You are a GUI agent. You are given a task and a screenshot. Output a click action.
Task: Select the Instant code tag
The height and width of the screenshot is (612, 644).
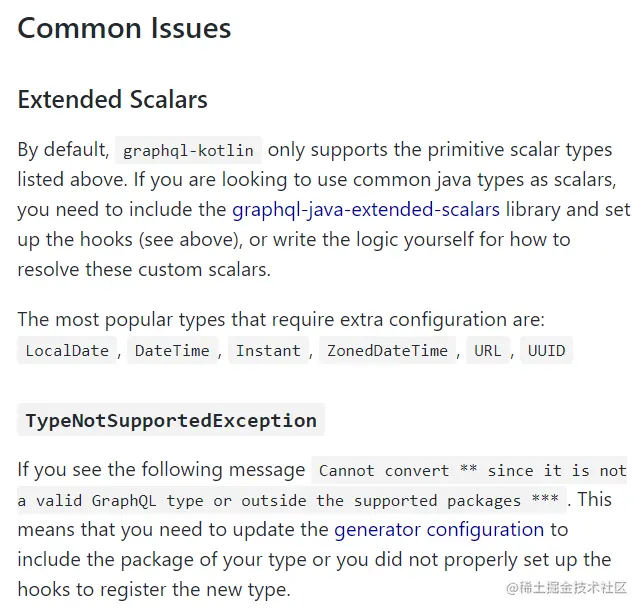pos(268,350)
